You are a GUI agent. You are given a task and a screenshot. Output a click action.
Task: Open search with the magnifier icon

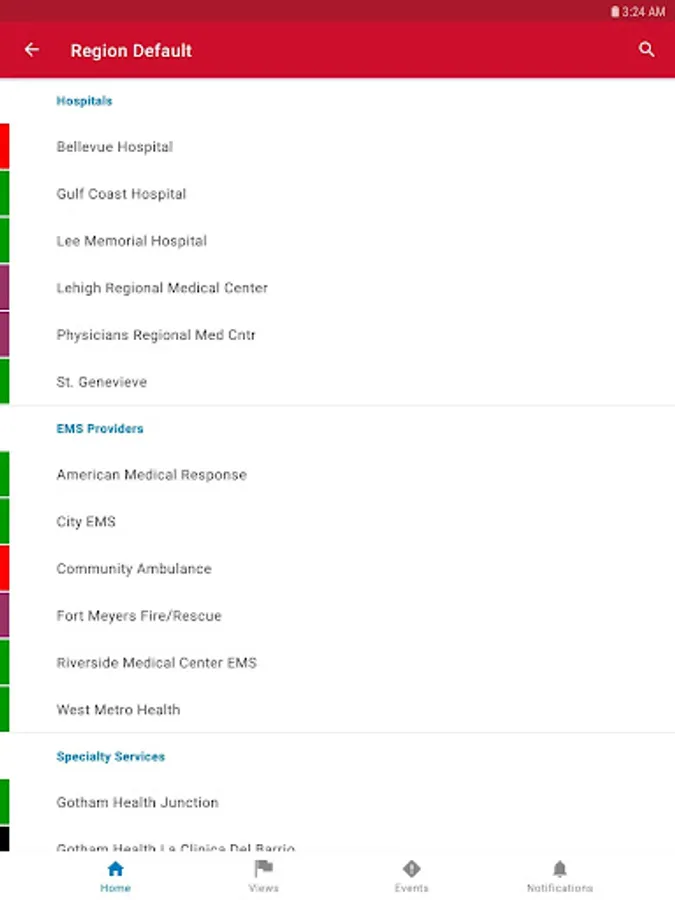pyautogui.click(x=646, y=50)
